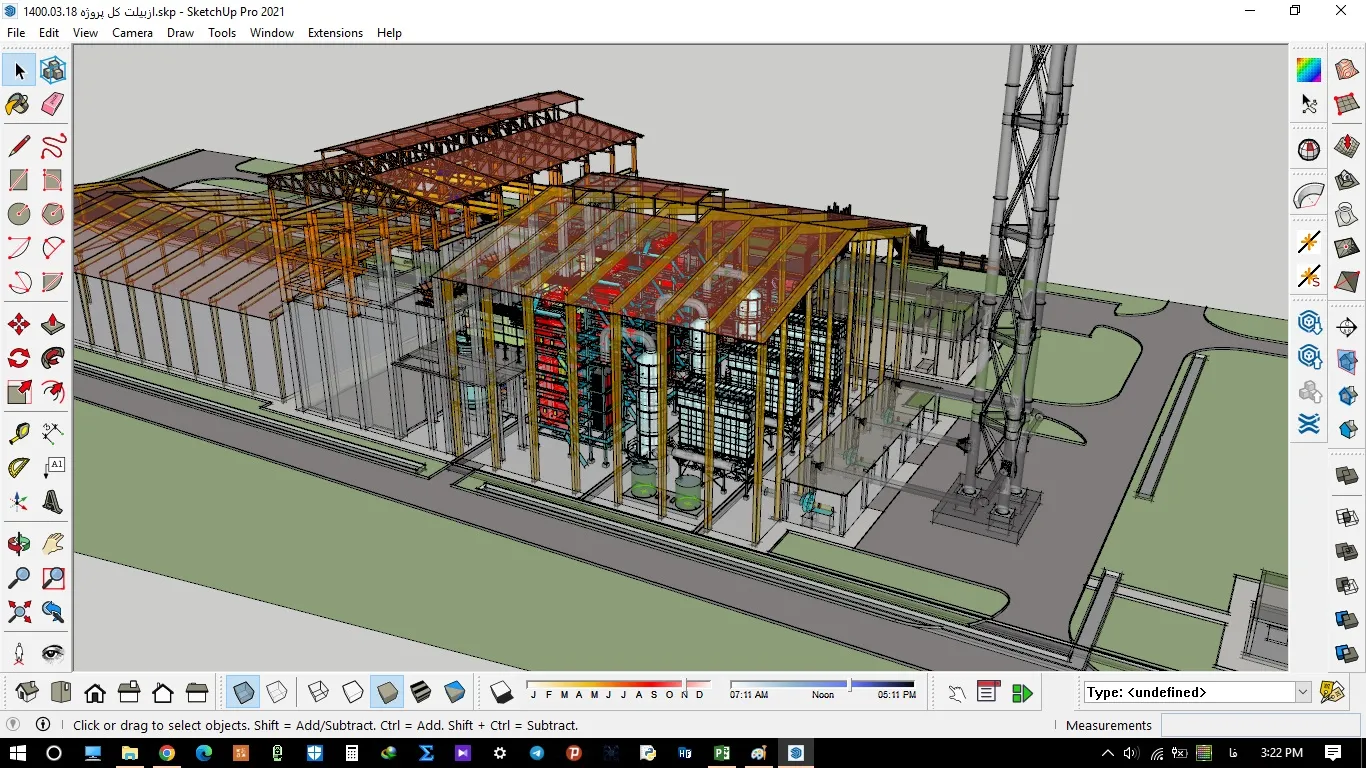This screenshot has width=1366, height=768.
Task: Pick the Paint Bucket tool
Action: [x=18, y=104]
